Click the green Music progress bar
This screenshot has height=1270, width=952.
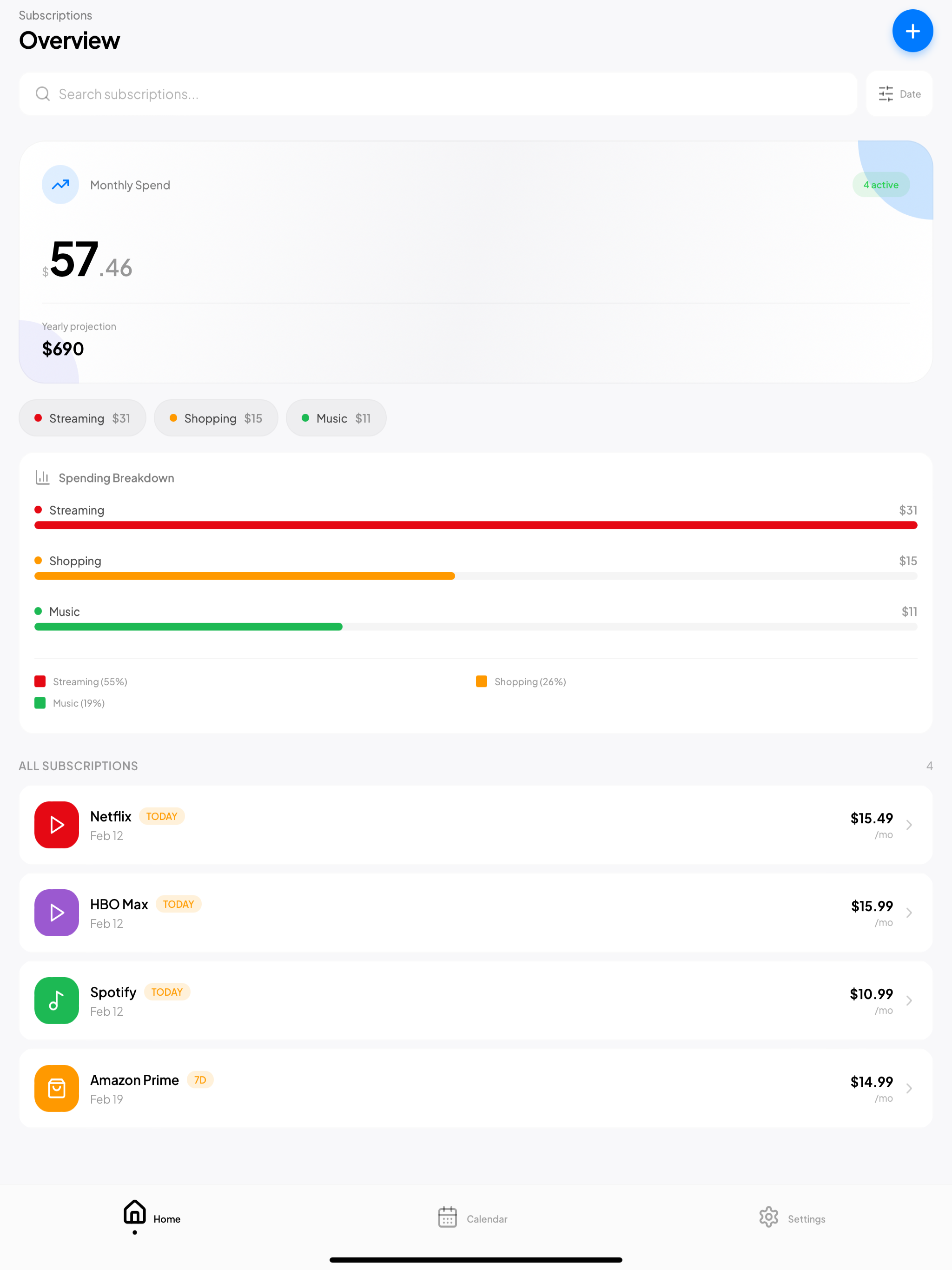(x=188, y=626)
